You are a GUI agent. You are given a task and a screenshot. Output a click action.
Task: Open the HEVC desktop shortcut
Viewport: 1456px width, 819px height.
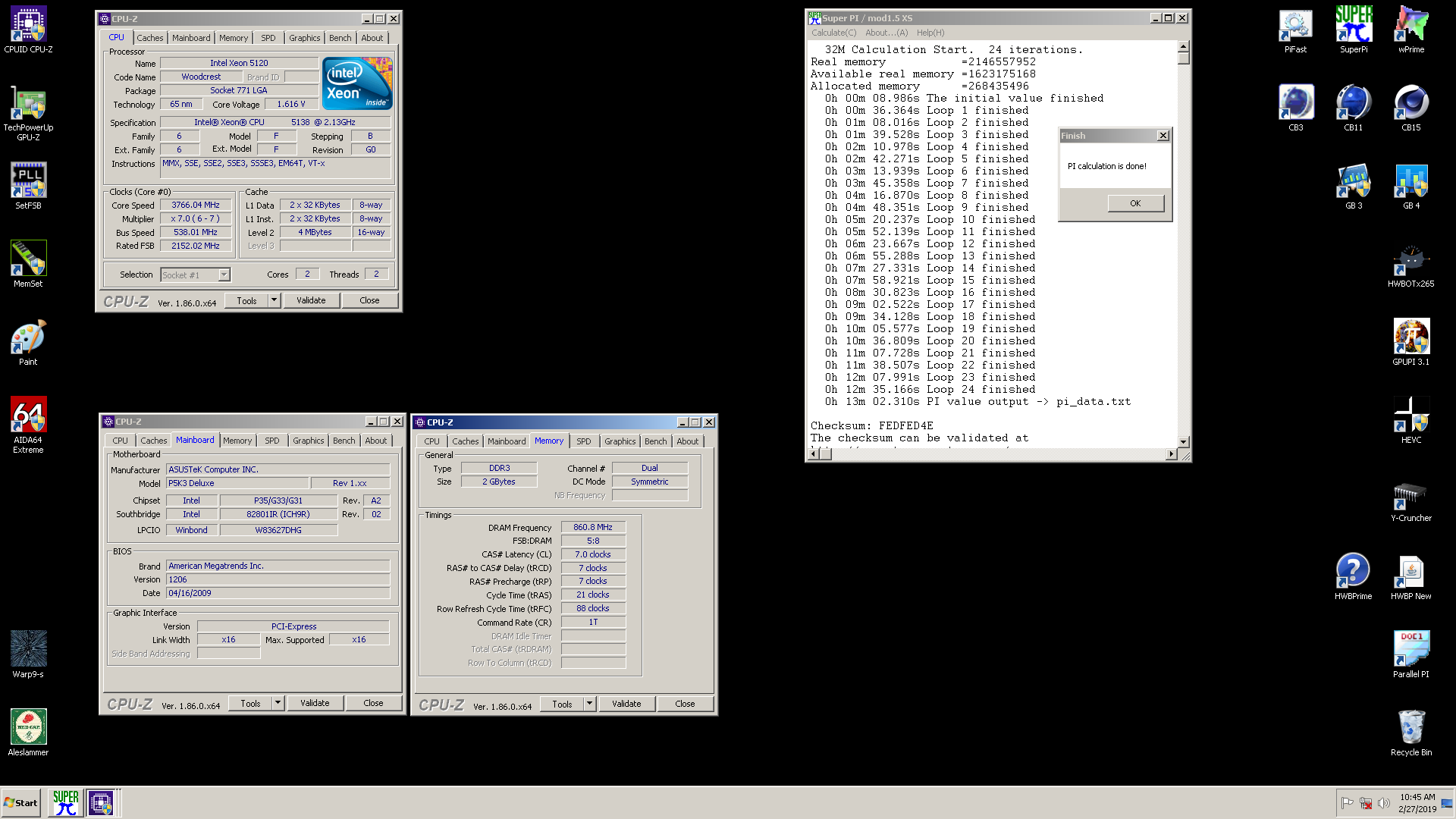(1411, 421)
